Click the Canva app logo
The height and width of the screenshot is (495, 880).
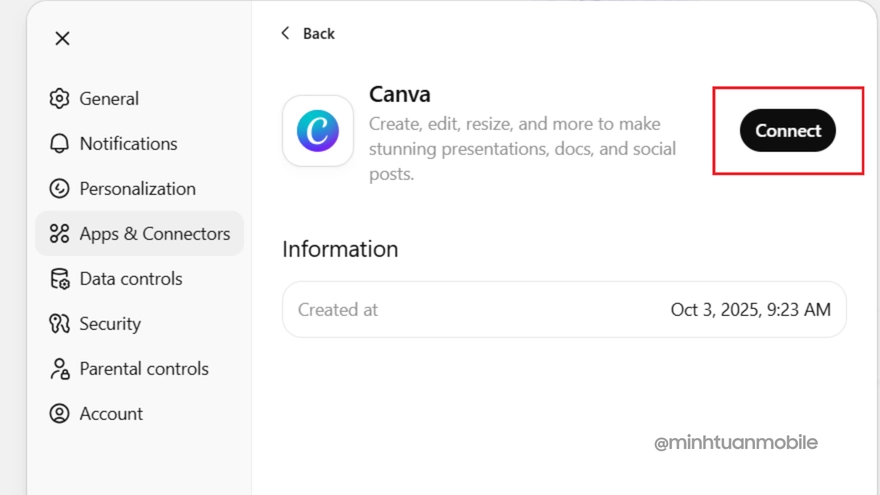pos(318,131)
